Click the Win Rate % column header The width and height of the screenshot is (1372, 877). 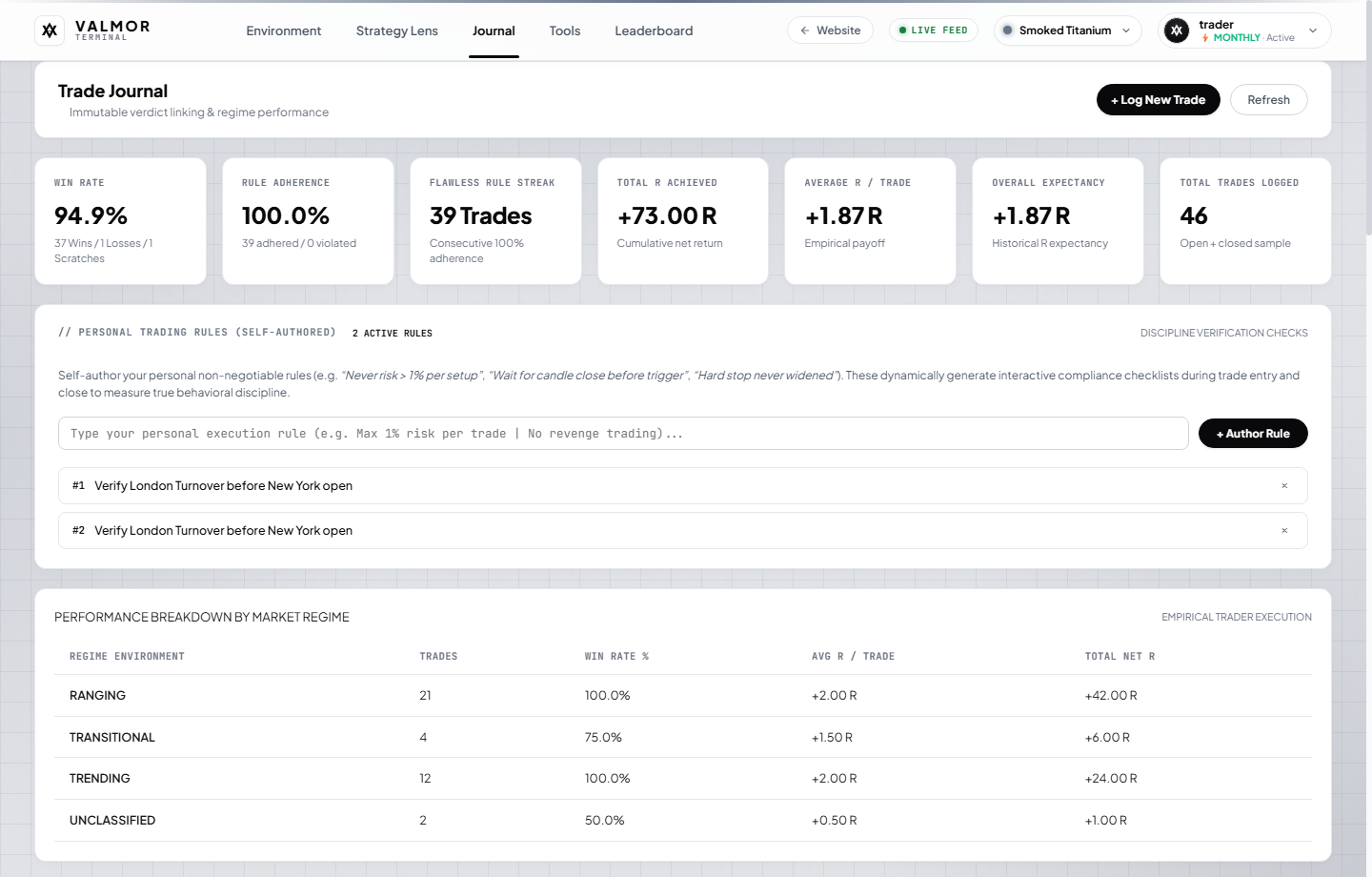point(616,657)
